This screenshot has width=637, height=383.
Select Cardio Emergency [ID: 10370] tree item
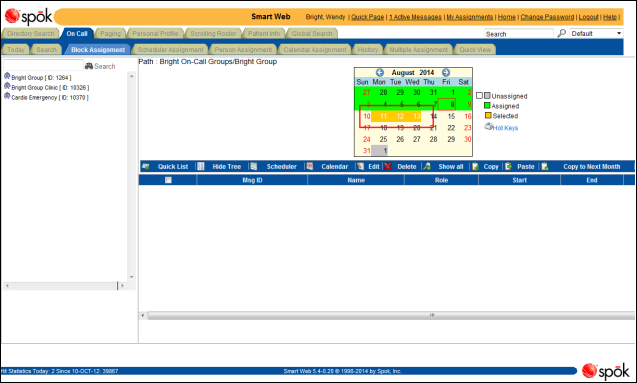click(x=50, y=97)
